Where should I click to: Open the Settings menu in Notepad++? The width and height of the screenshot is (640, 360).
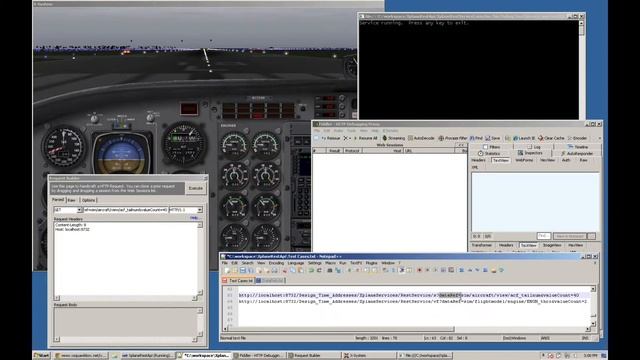click(x=315, y=263)
